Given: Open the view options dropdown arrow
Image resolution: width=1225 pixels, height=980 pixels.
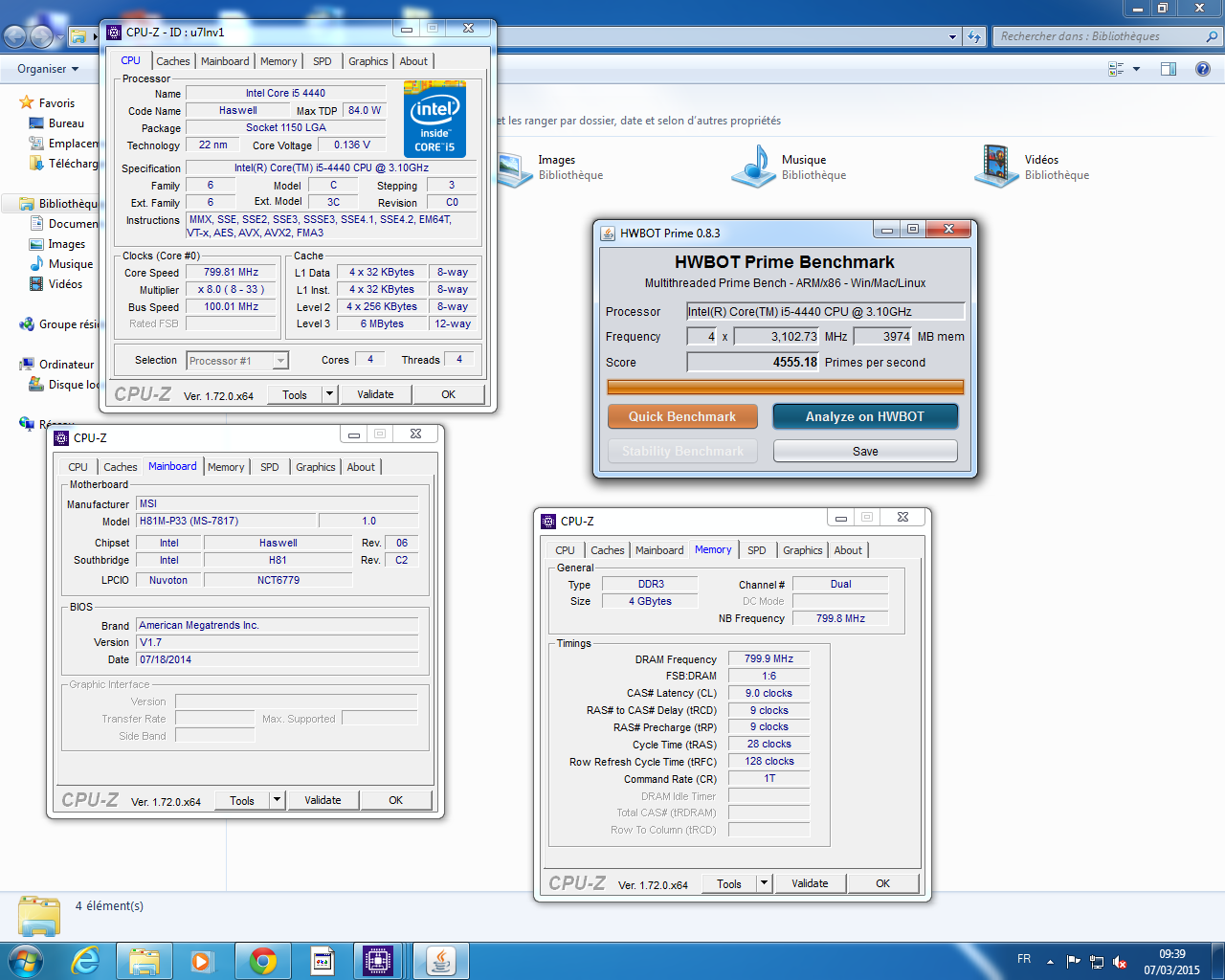Looking at the screenshot, I should (1137, 69).
